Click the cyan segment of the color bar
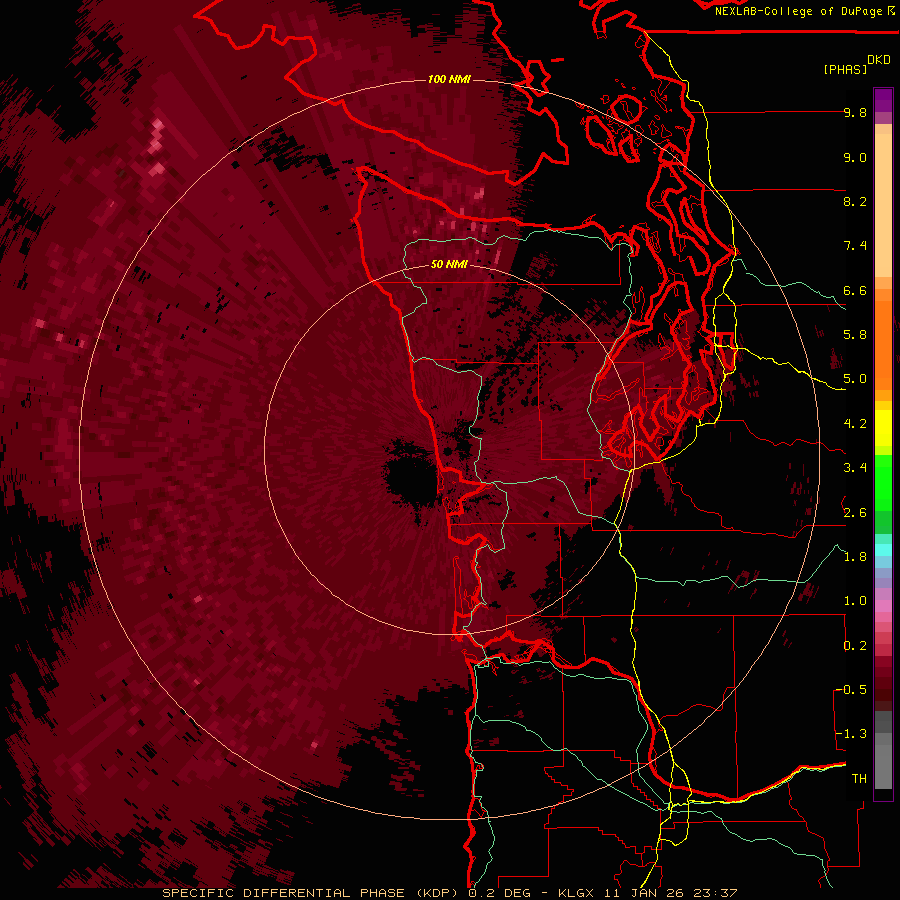 [x=883, y=550]
